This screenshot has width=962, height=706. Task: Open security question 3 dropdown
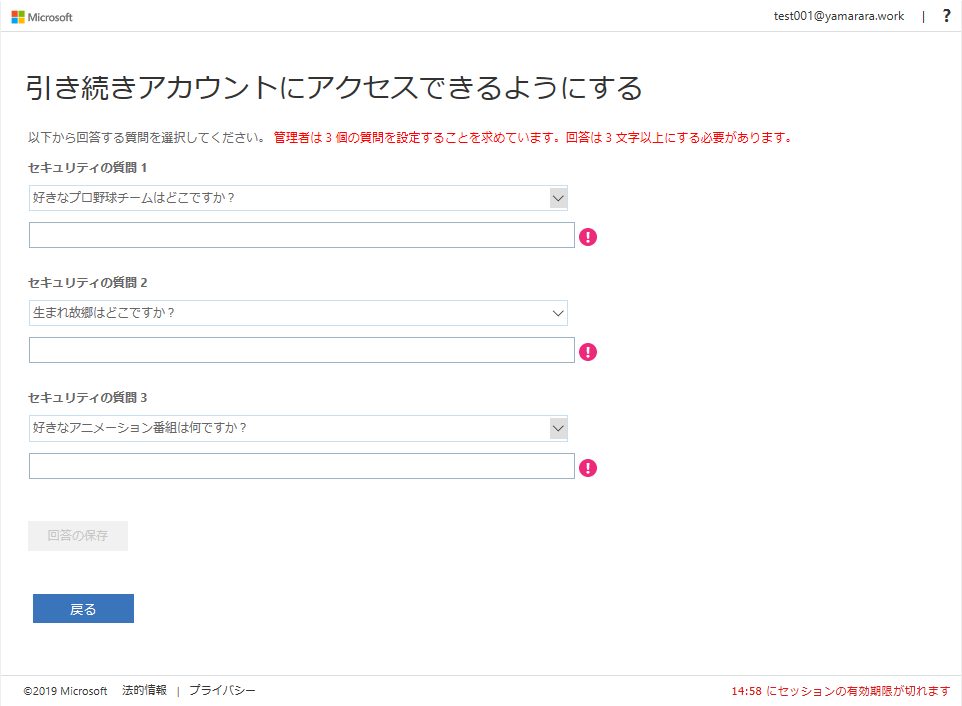[298, 428]
